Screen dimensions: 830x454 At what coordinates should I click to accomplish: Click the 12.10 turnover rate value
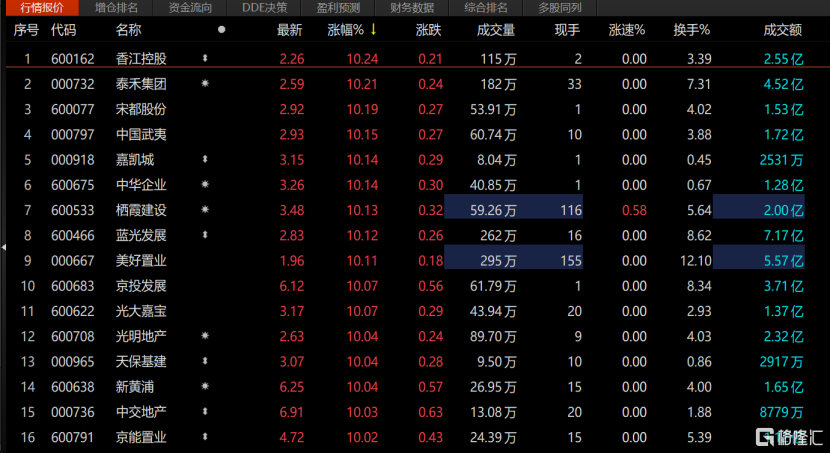pyautogui.click(x=696, y=261)
